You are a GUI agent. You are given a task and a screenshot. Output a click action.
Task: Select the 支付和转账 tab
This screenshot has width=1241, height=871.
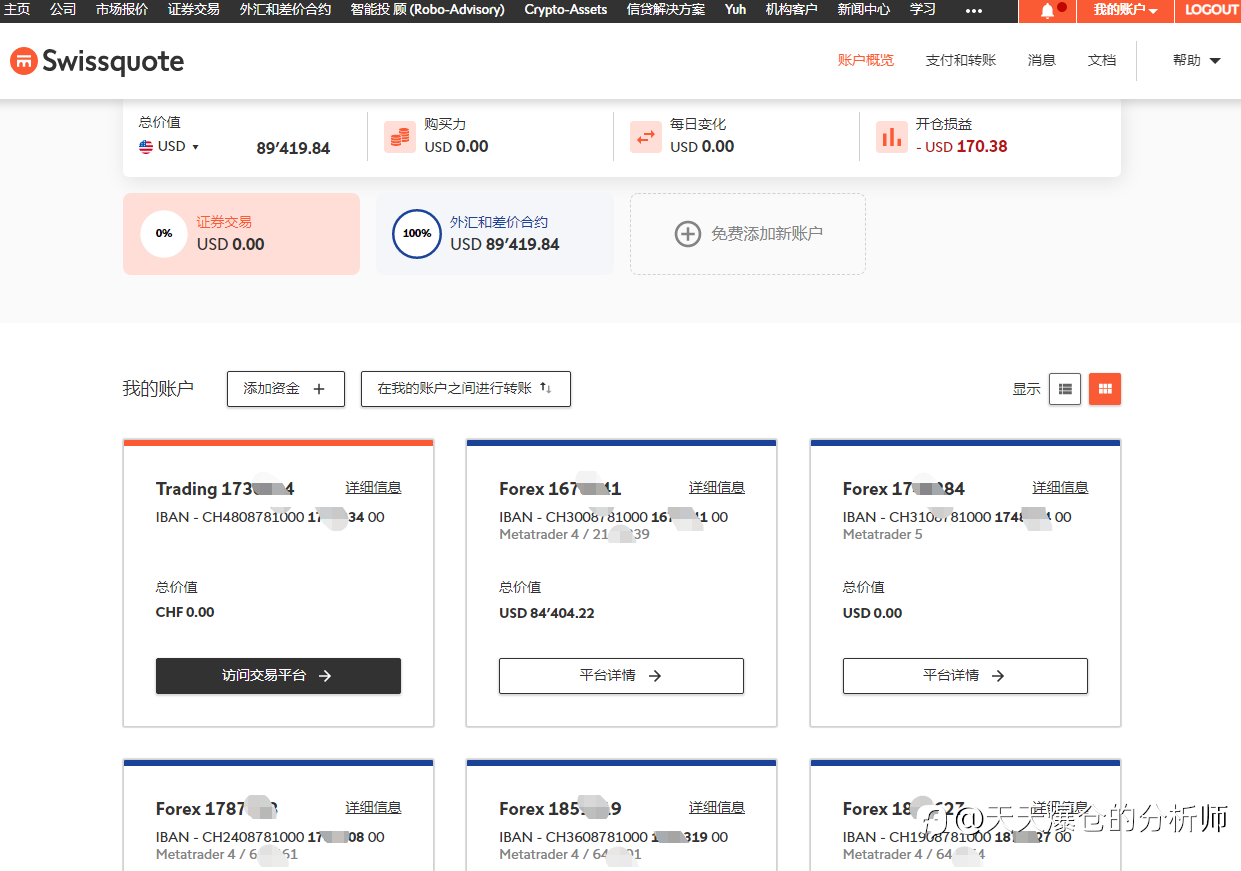961,60
